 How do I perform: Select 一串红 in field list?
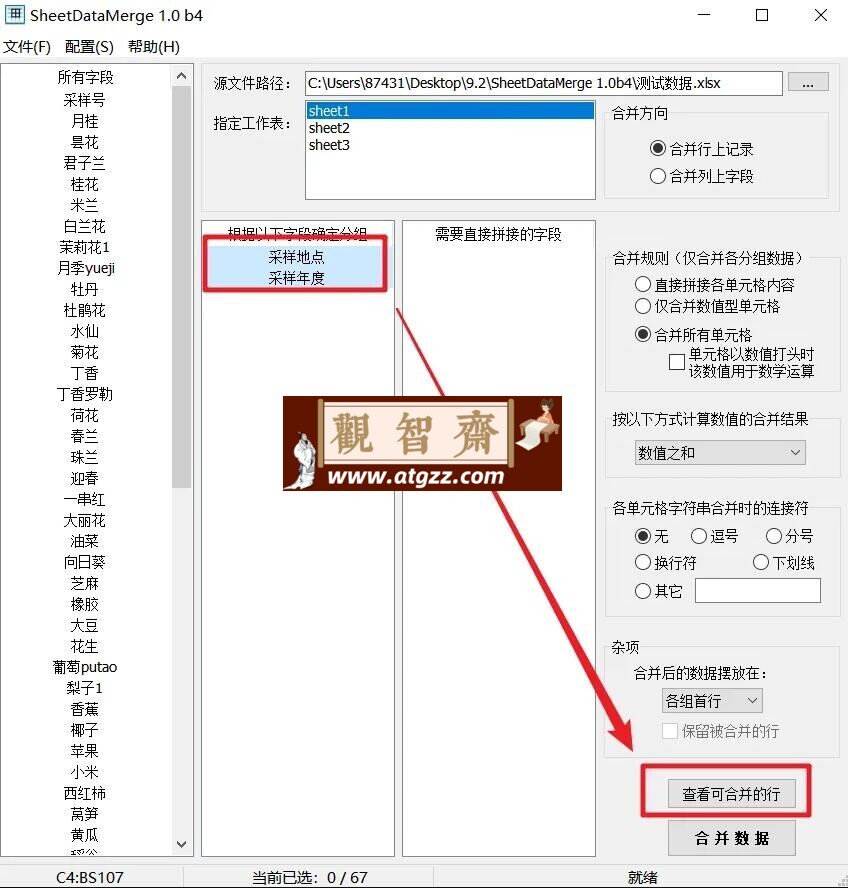tap(85, 500)
